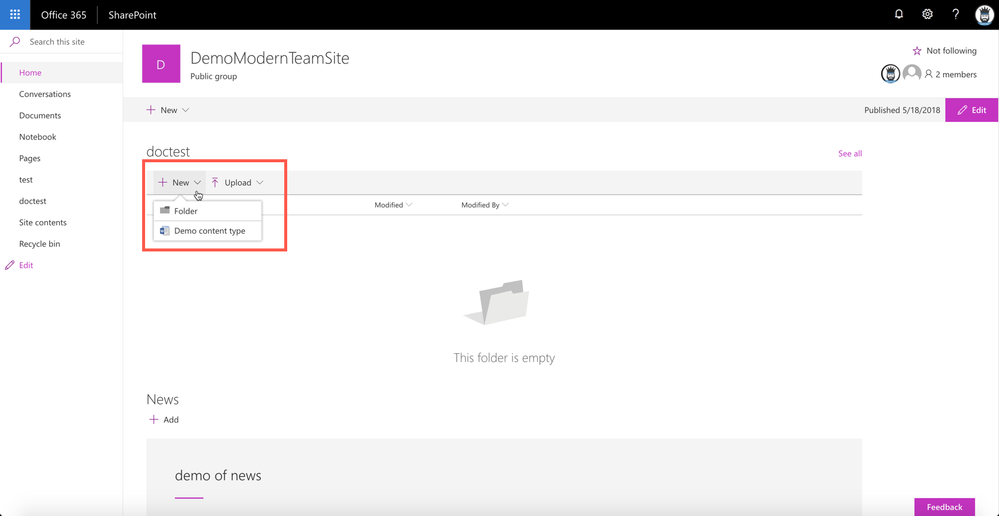Click the search magnifier icon
This screenshot has width=999, height=516.
tap(15, 41)
